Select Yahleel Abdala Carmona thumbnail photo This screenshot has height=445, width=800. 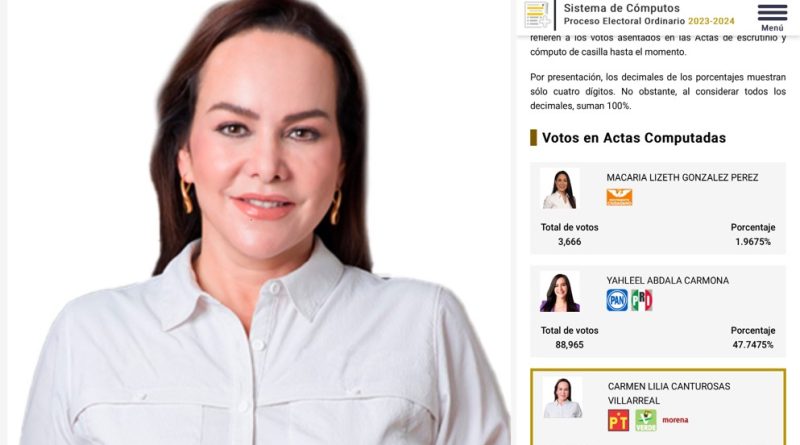click(560, 292)
